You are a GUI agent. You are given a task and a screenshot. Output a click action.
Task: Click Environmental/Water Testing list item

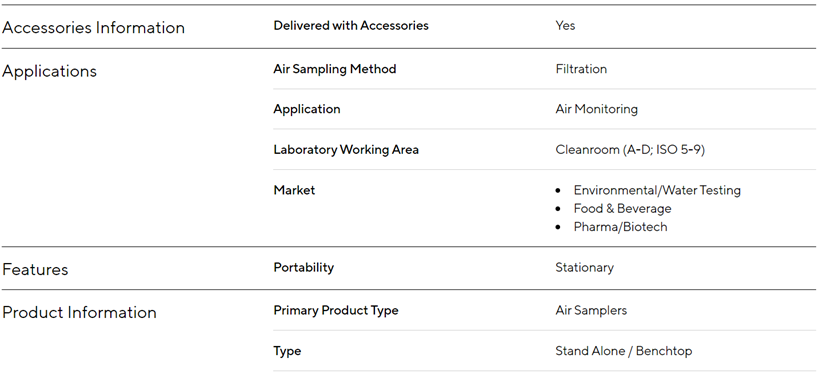point(657,190)
